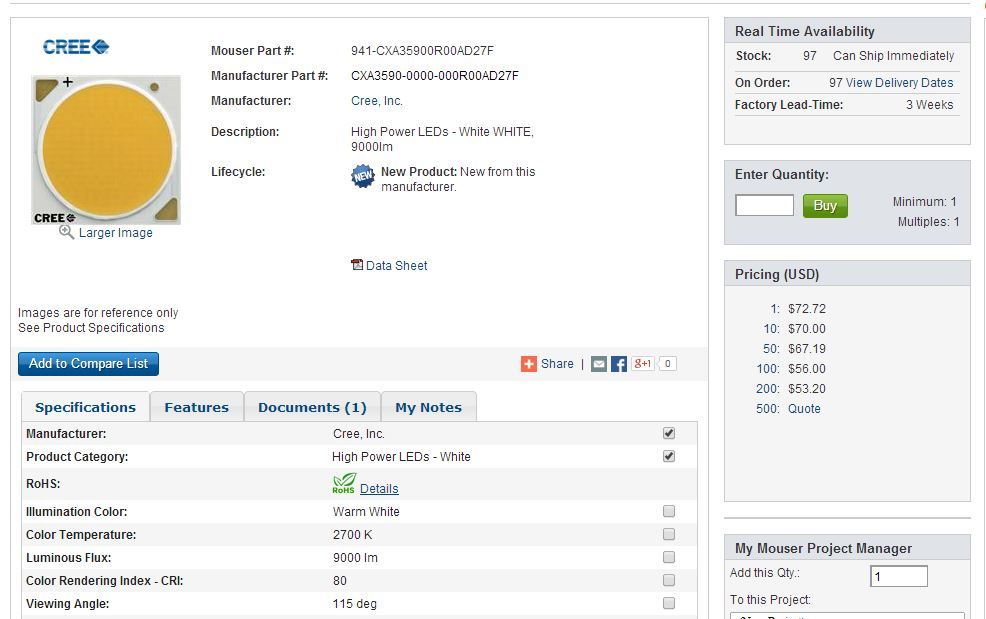Click the Add this Qty input field
This screenshot has height=619, width=986.
pos(899,576)
